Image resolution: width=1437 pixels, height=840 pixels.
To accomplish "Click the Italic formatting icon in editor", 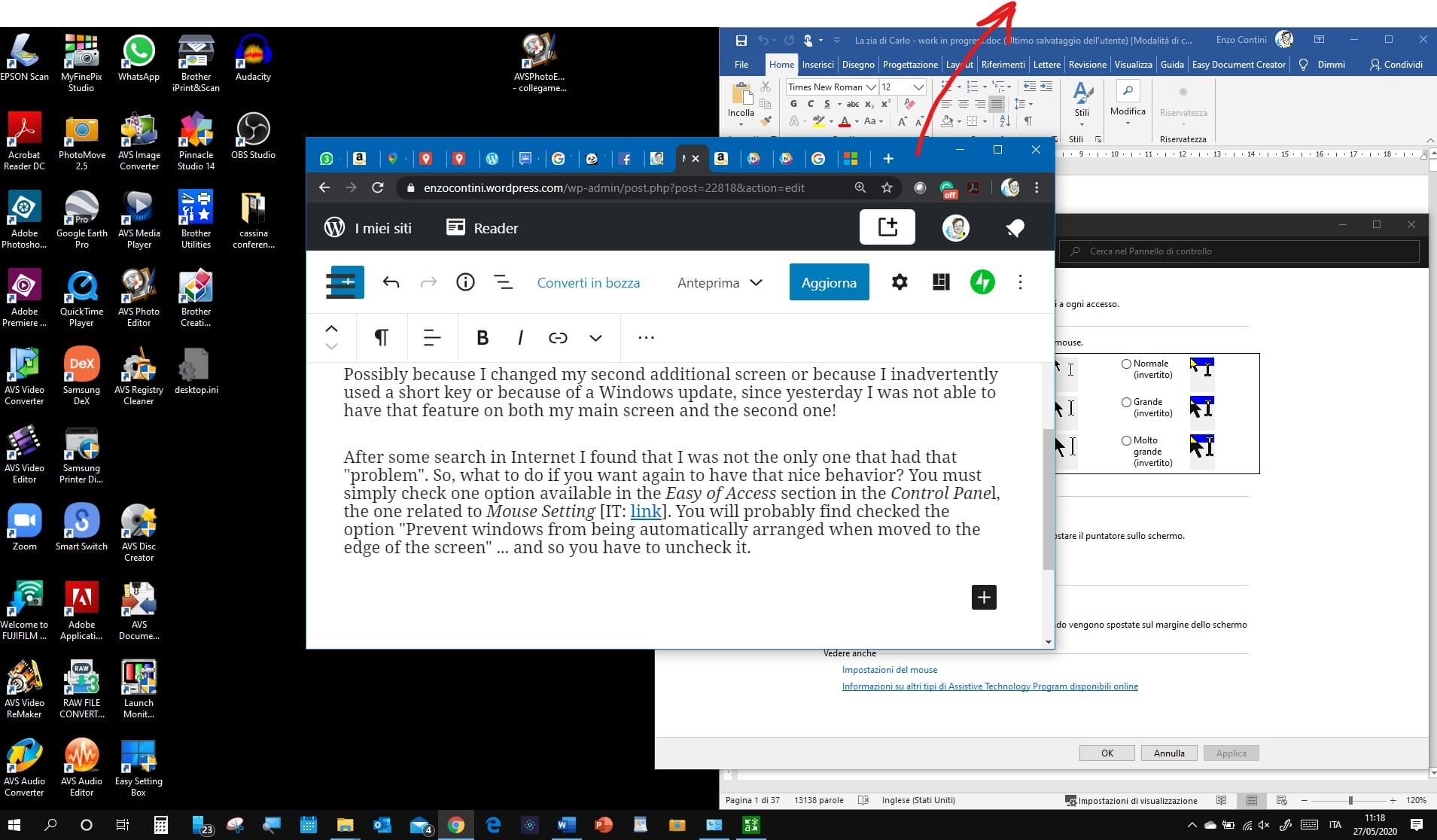I will pos(520,338).
